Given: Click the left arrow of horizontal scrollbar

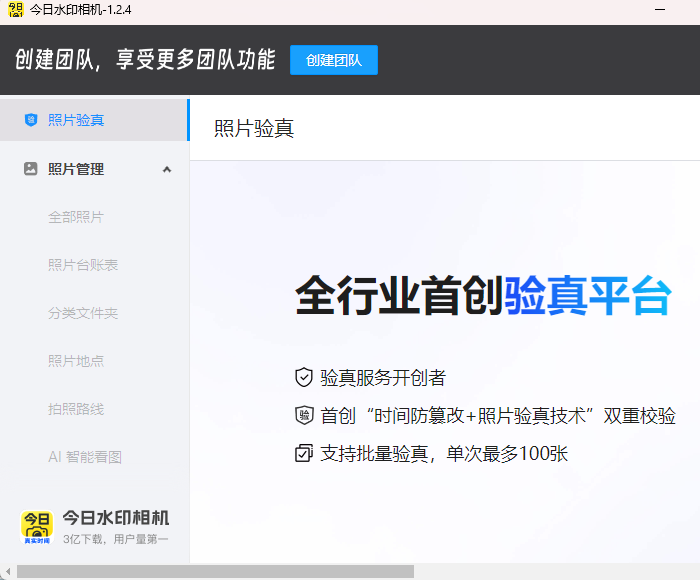Looking at the screenshot, I should [8, 572].
